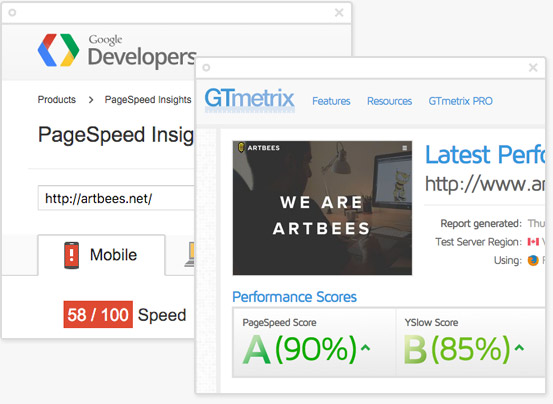Click the YSlow Score B (85%) grade
The height and width of the screenshot is (404, 553).
(x=457, y=349)
